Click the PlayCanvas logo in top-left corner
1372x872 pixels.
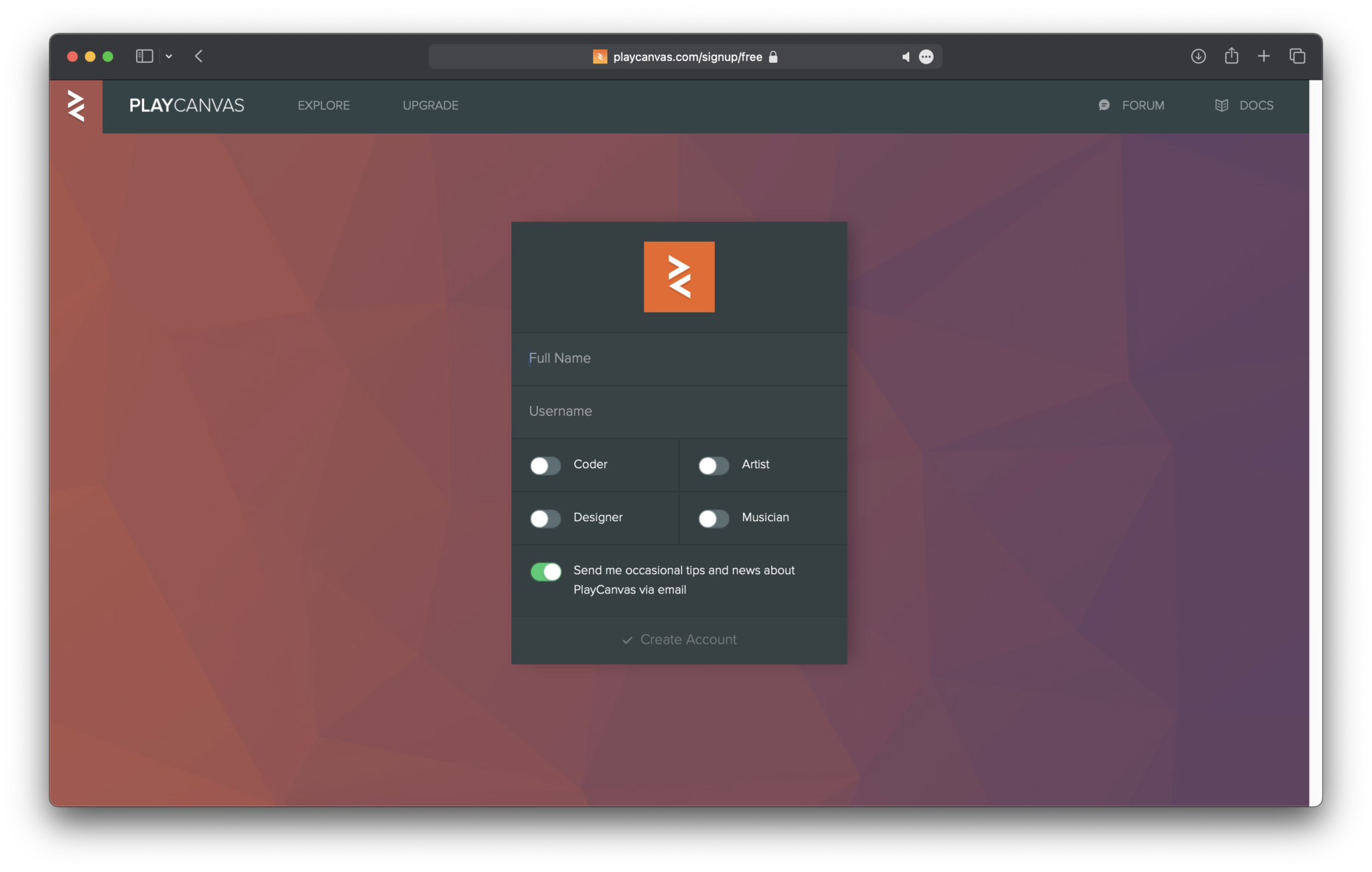[76, 106]
